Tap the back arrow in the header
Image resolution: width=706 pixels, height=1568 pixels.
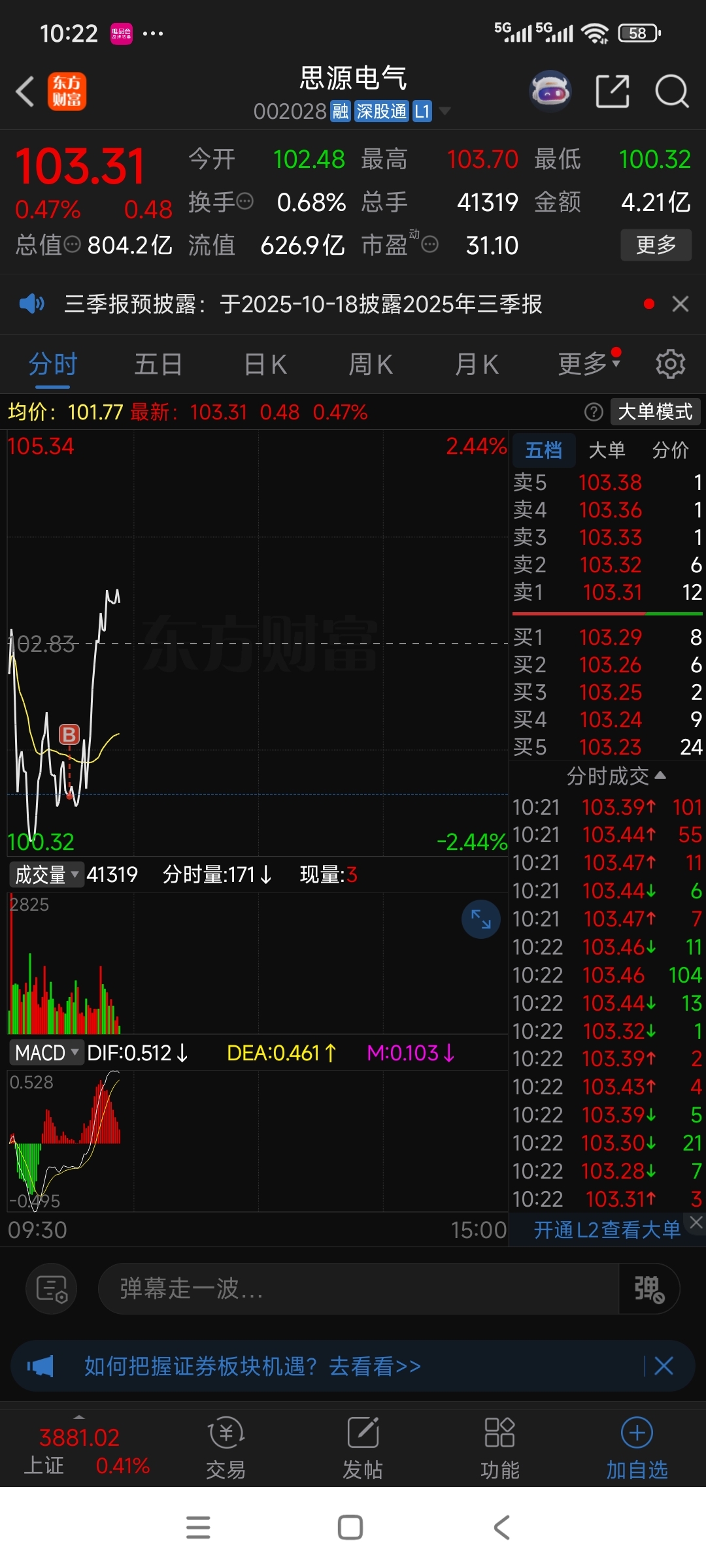[25, 91]
